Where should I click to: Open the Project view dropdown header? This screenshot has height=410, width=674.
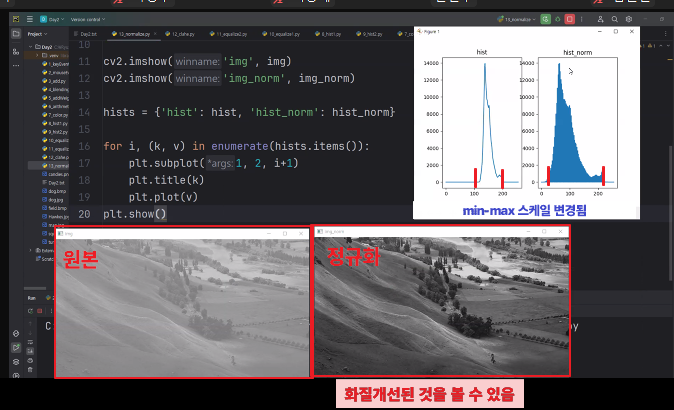tap(37, 34)
